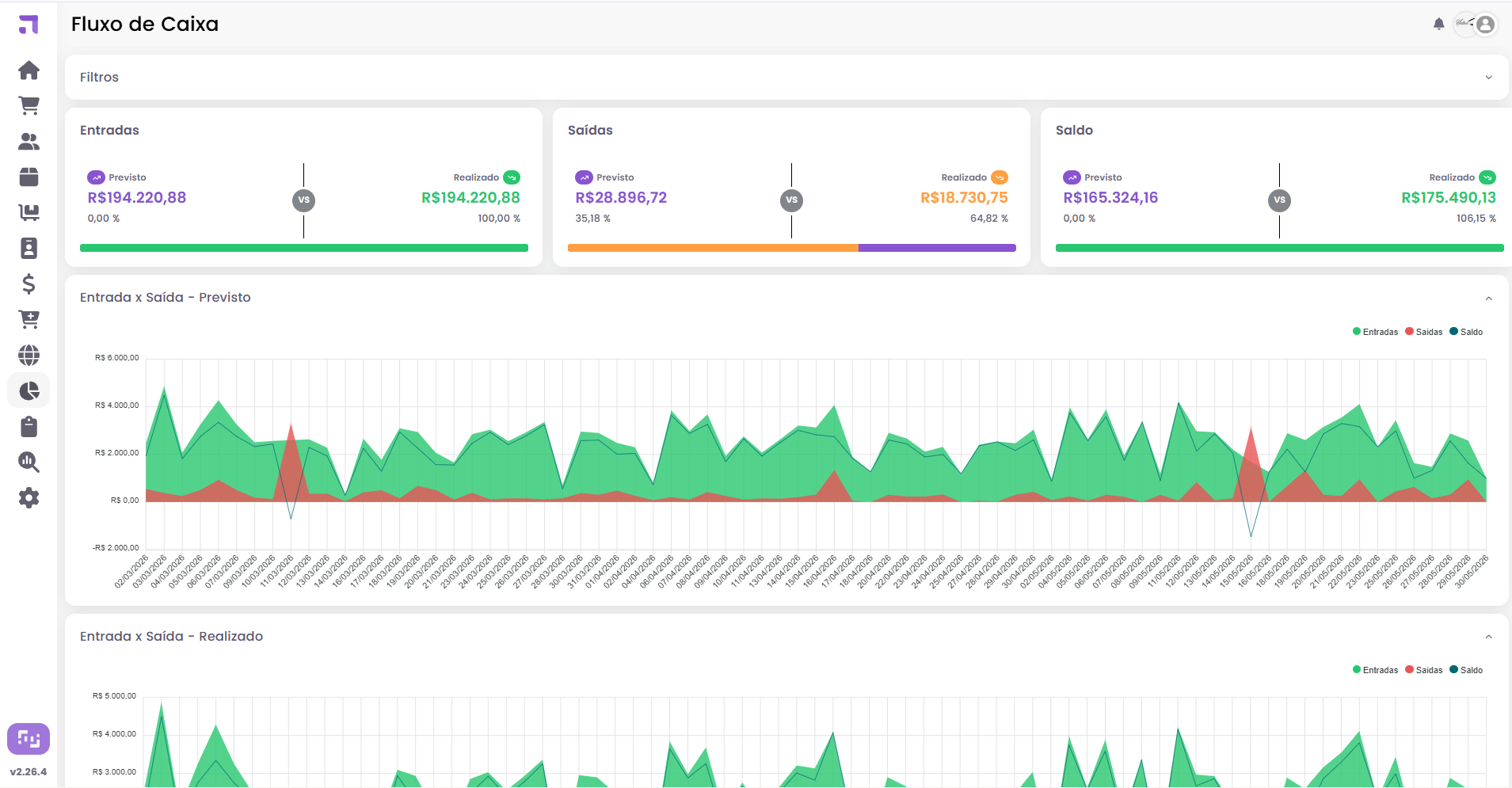Toggle Saldo series in Realizado chart legend
The height and width of the screenshot is (788, 1512).
1466,670
